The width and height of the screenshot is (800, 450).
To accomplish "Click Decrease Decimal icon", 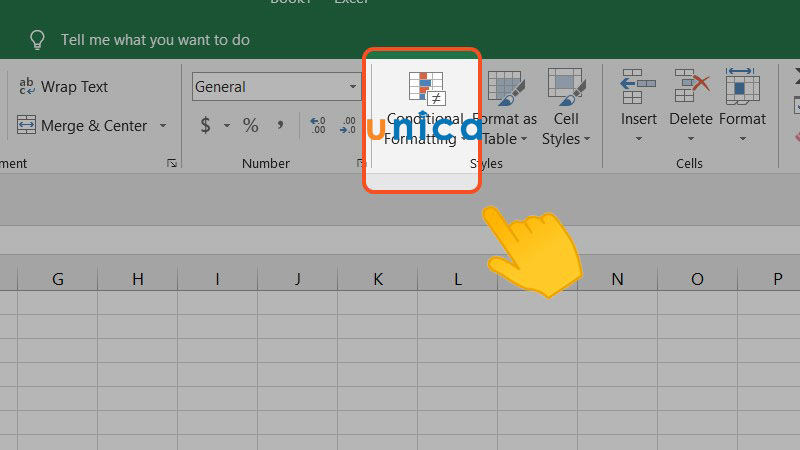I will pyautogui.click(x=348, y=126).
